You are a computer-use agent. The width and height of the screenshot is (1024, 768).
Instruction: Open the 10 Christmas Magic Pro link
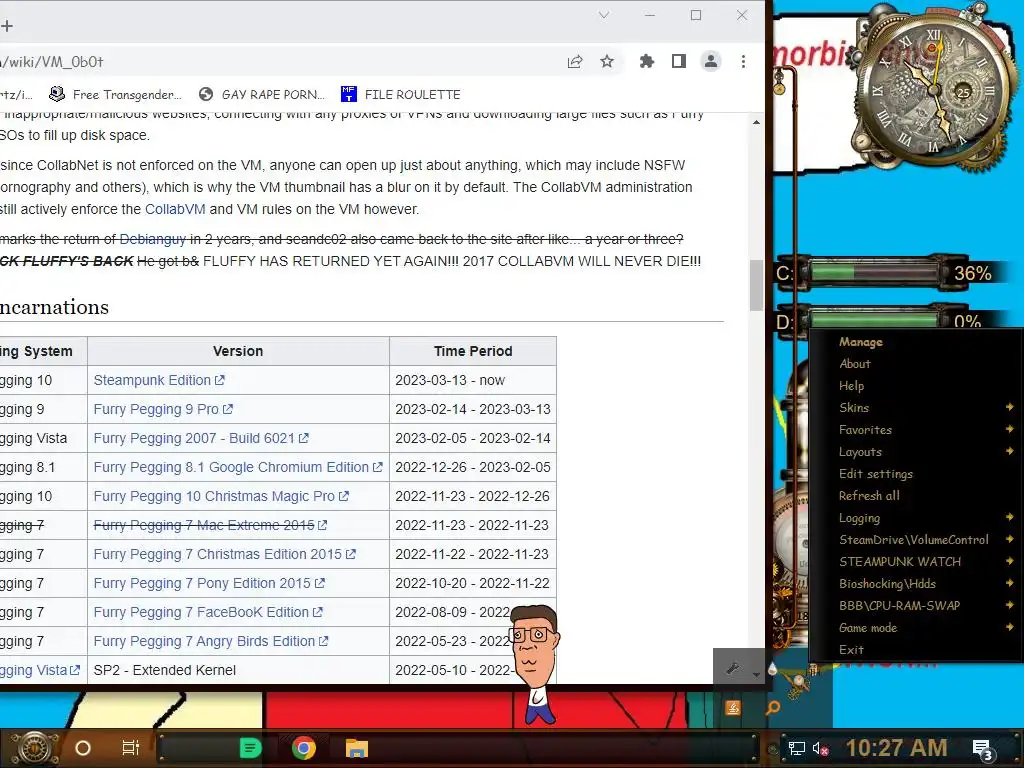pos(221,496)
